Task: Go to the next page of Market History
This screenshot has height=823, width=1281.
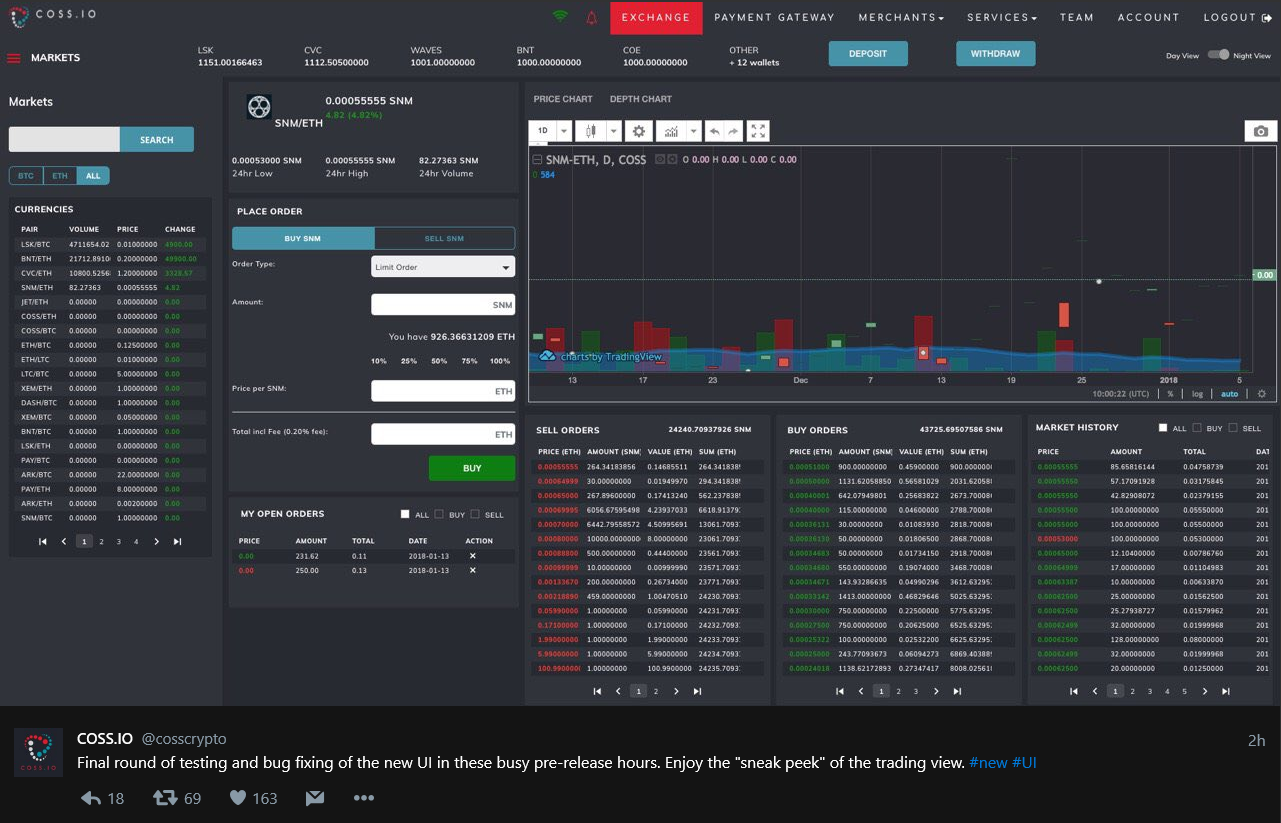Action: (1205, 691)
